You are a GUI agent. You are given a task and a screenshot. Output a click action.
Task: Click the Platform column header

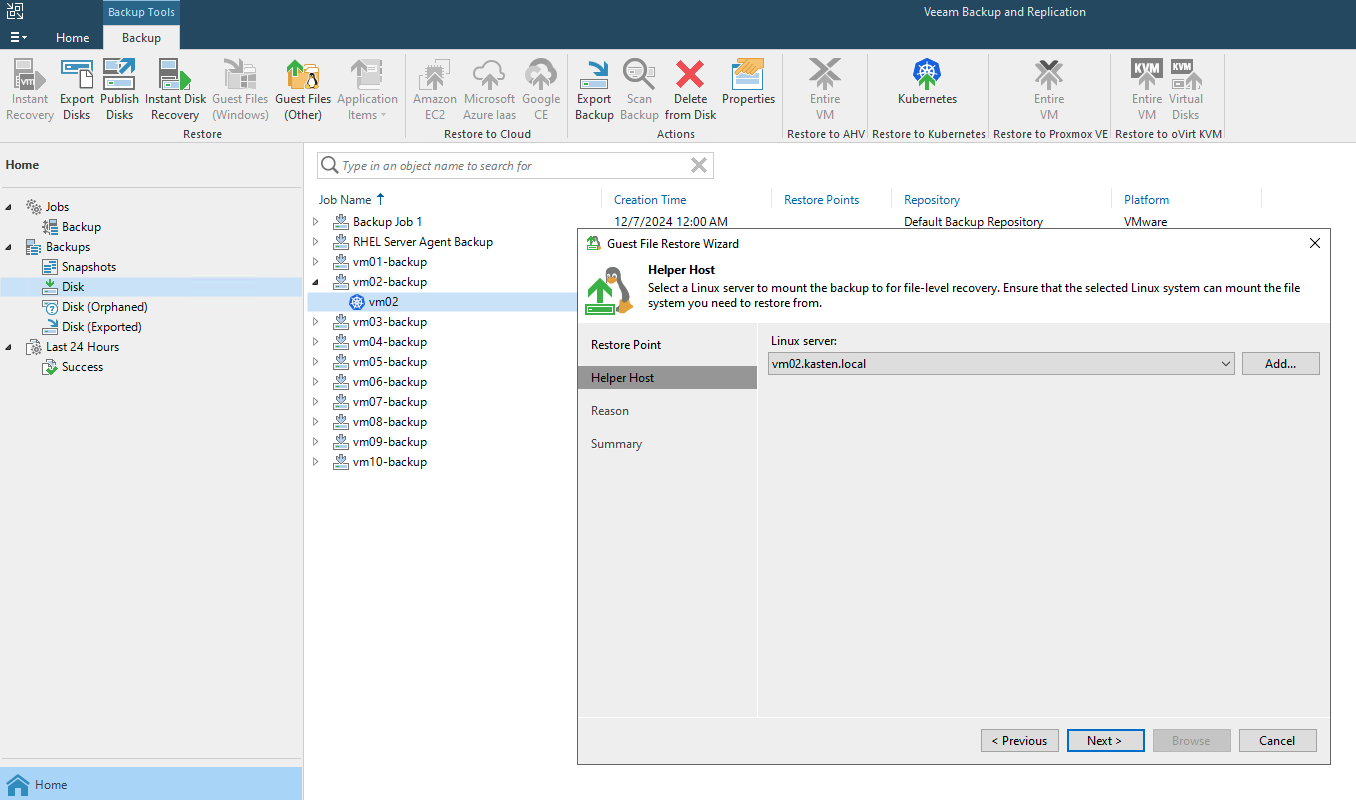tap(1146, 200)
